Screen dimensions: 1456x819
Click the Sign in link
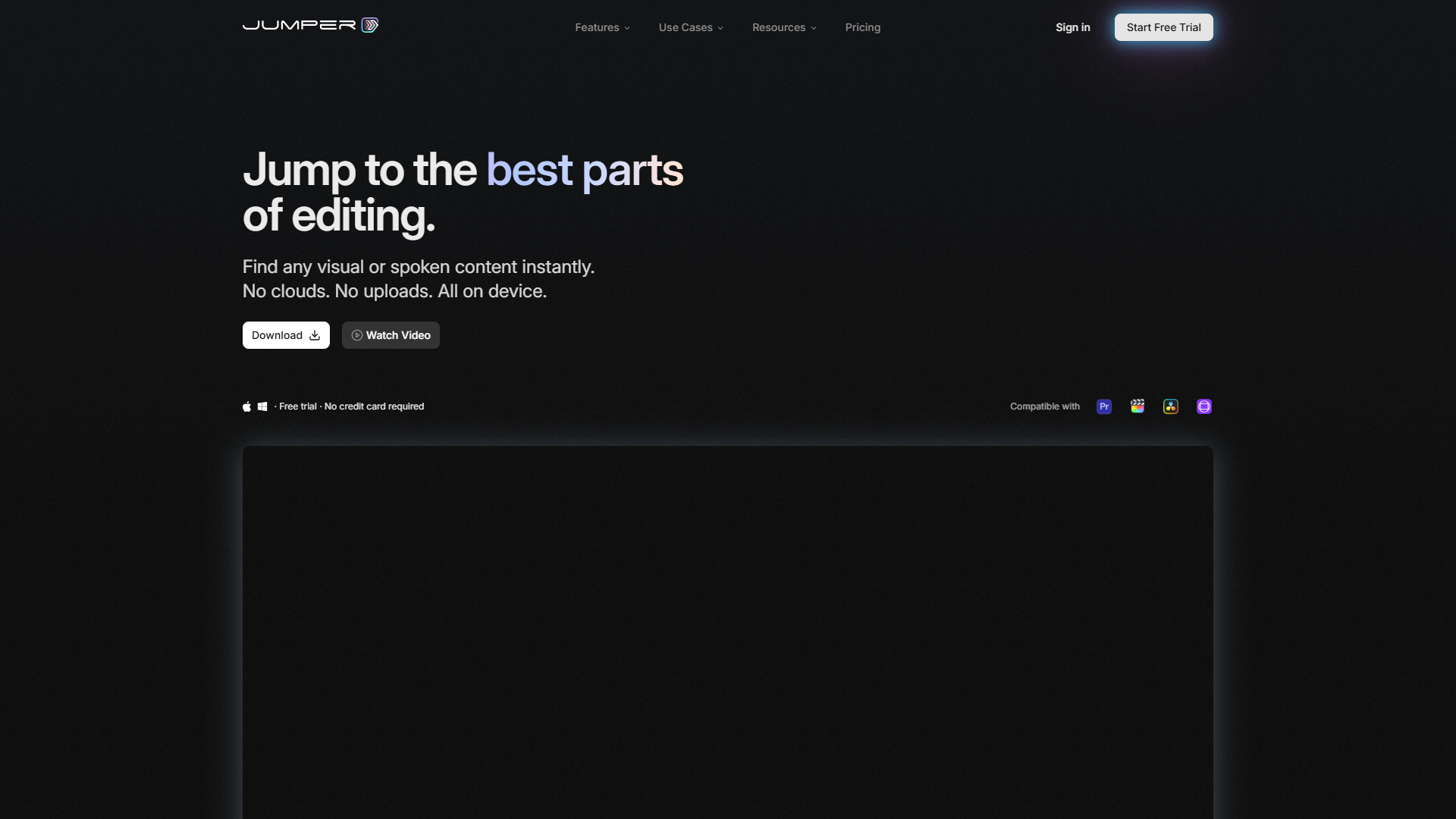(x=1073, y=27)
